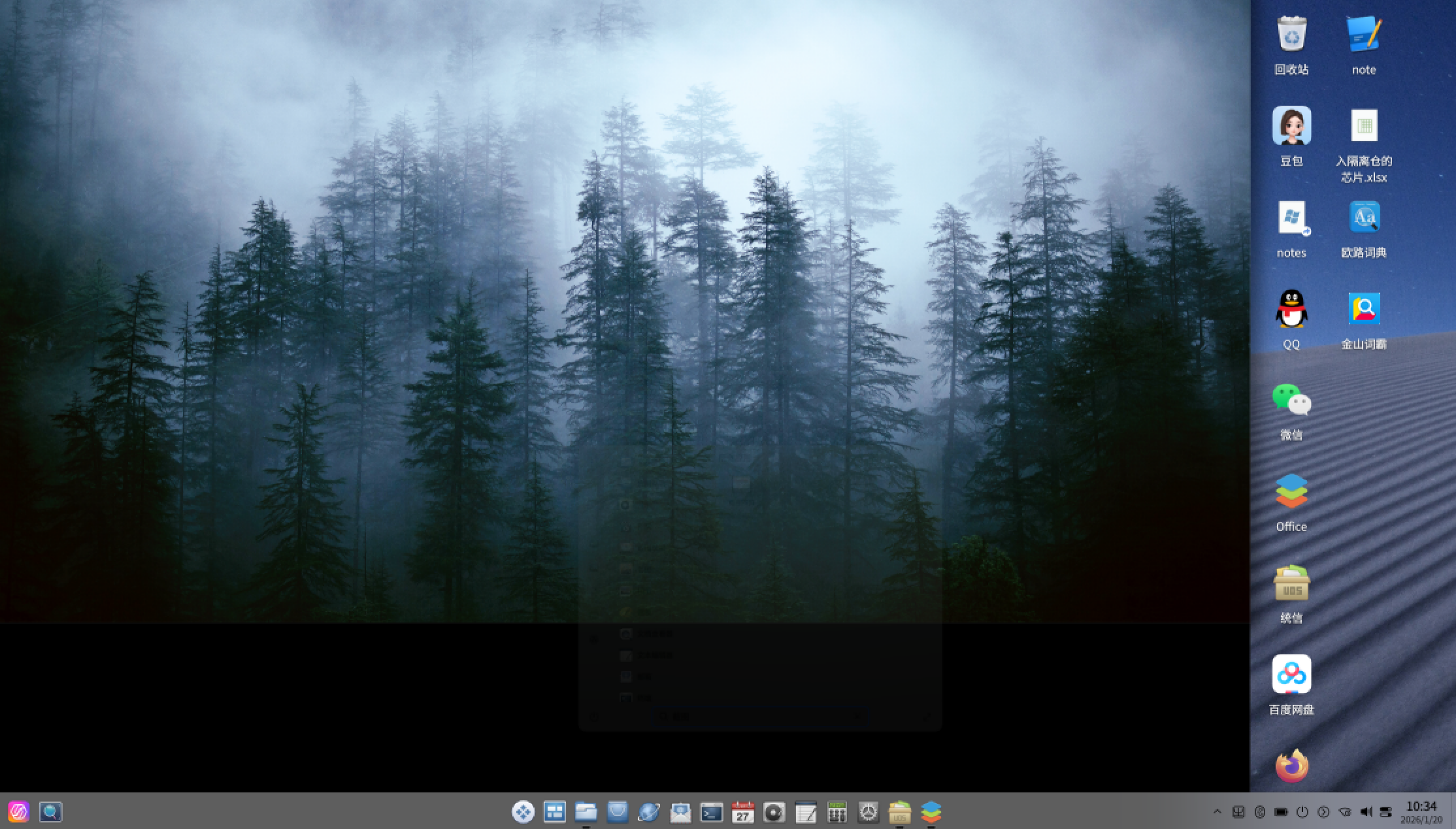Open the browser globe dock icon
Viewport: 1456px width, 829px height.
tap(648, 812)
